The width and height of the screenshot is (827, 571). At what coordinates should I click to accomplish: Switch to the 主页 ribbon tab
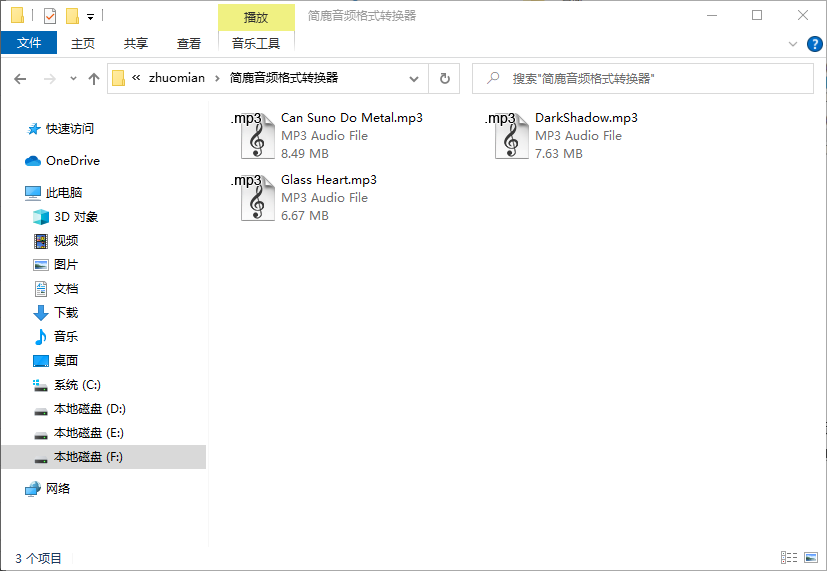click(x=83, y=43)
